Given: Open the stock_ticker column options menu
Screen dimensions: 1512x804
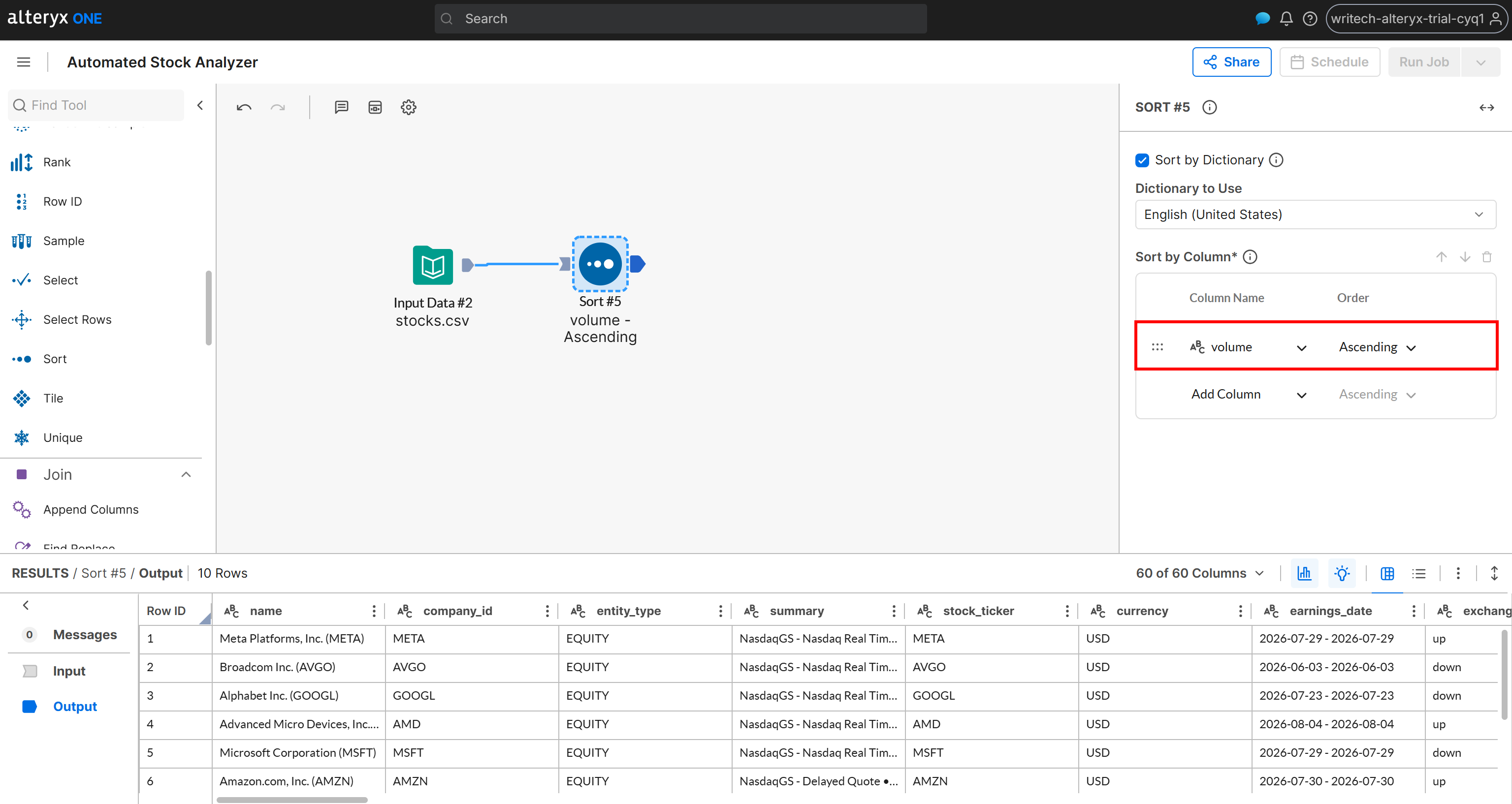Looking at the screenshot, I should click(1067, 611).
